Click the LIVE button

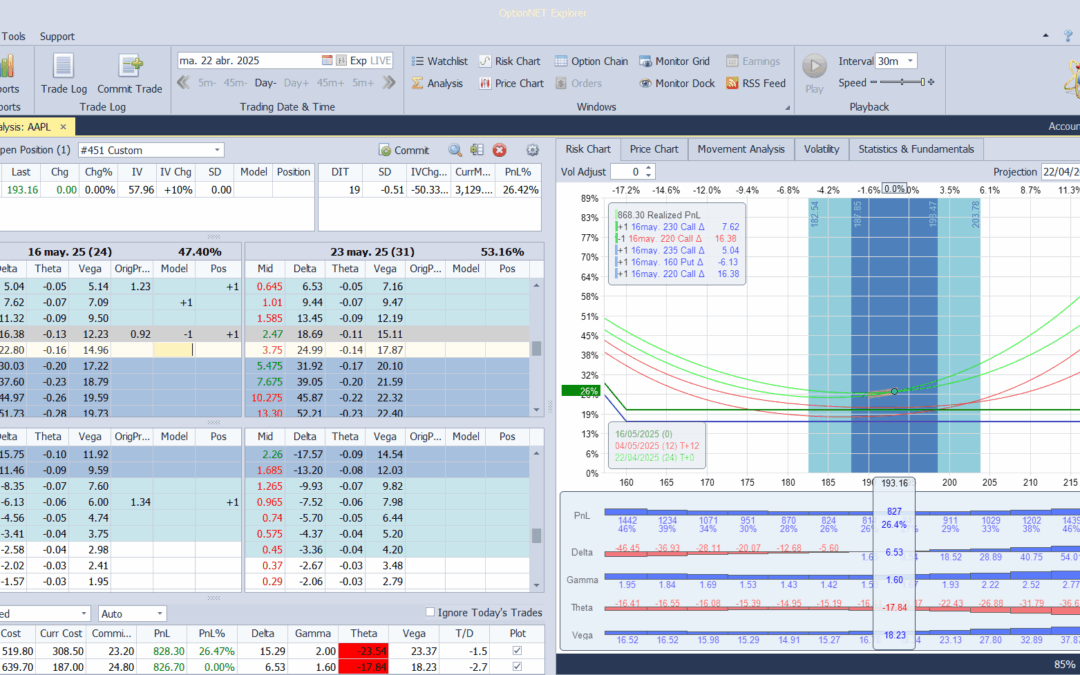pyautogui.click(x=381, y=61)
